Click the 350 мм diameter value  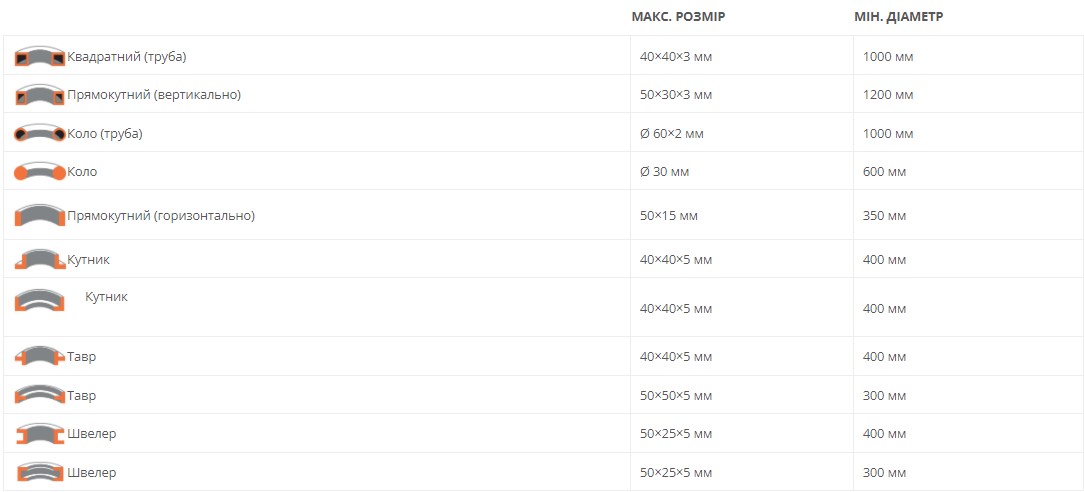pyautogui.click(x=884, y=216)
